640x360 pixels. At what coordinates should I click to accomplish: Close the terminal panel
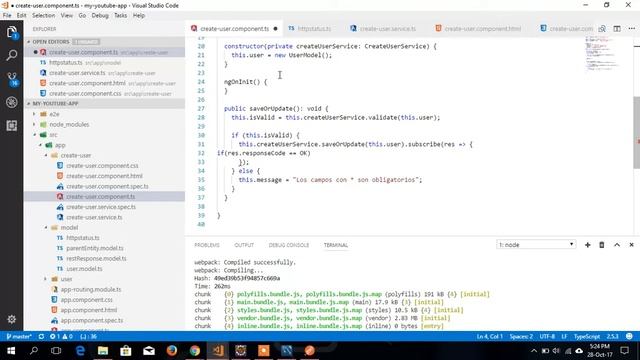click(x=631, y=245)
